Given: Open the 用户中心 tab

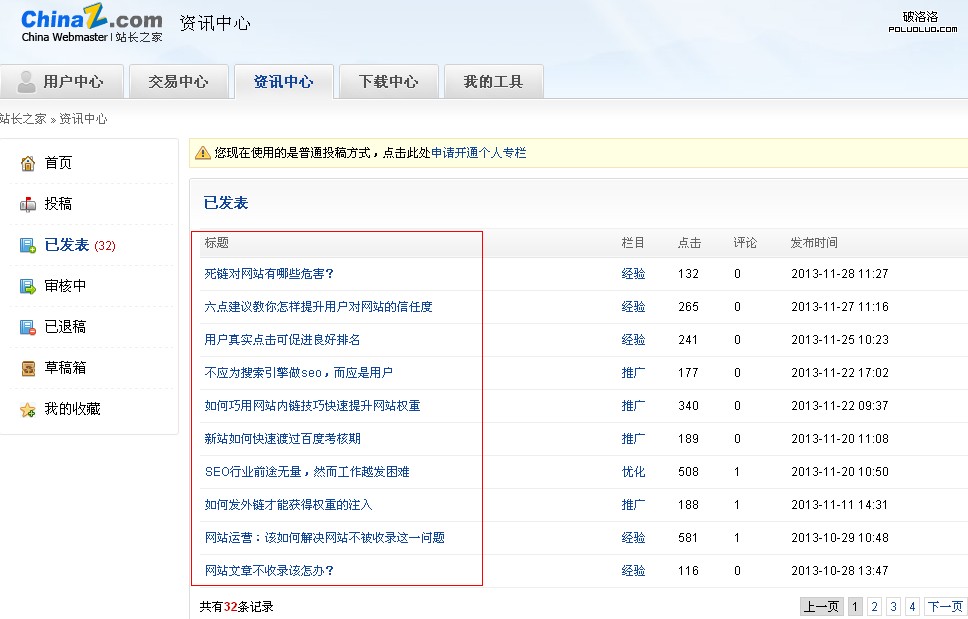Looking at the screenshot, I should point(62,81).
